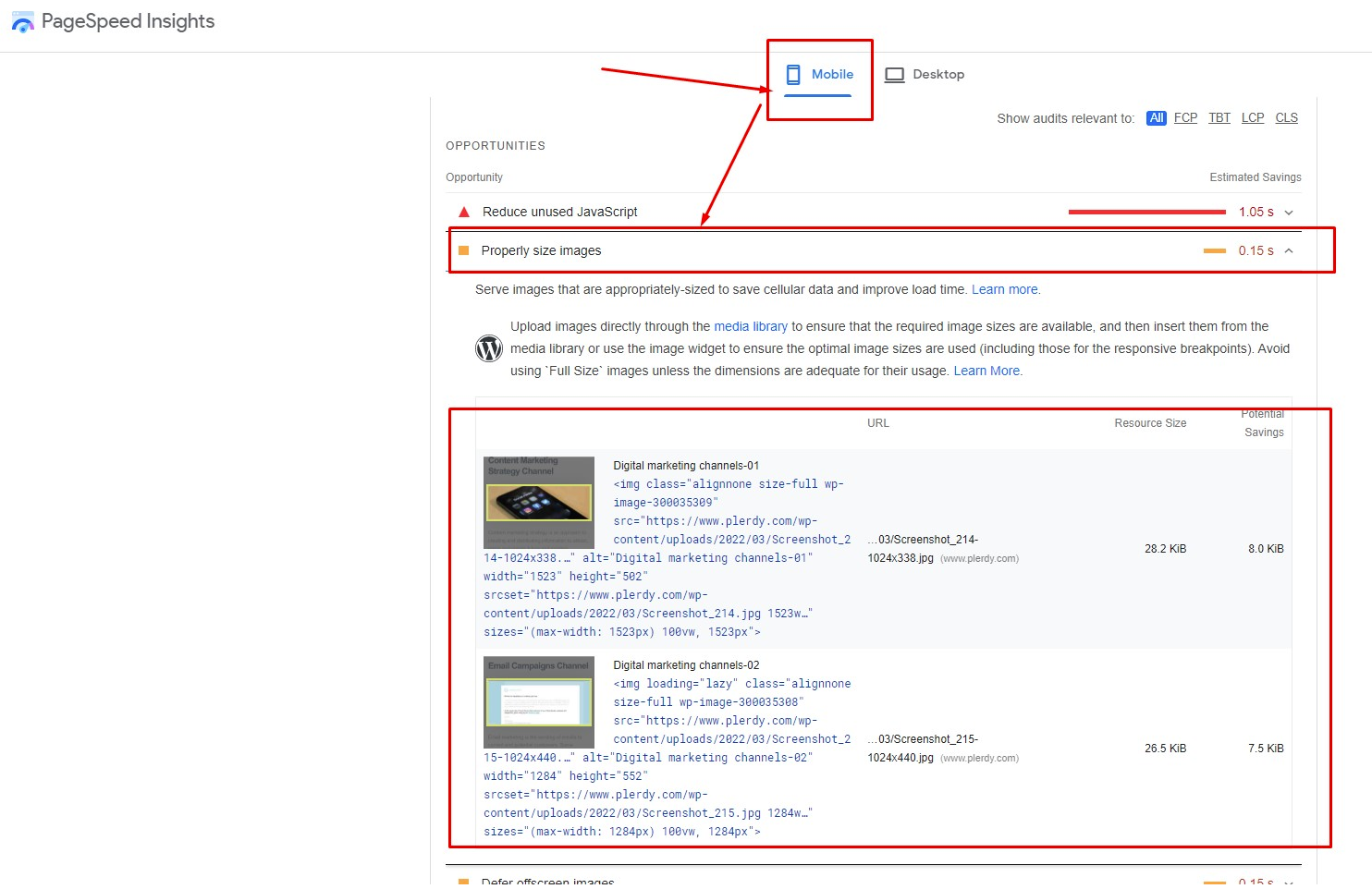This screenshot has width=1372, height=889.
Task: Enable the TBT audit filter
Action: (1219, 117)
